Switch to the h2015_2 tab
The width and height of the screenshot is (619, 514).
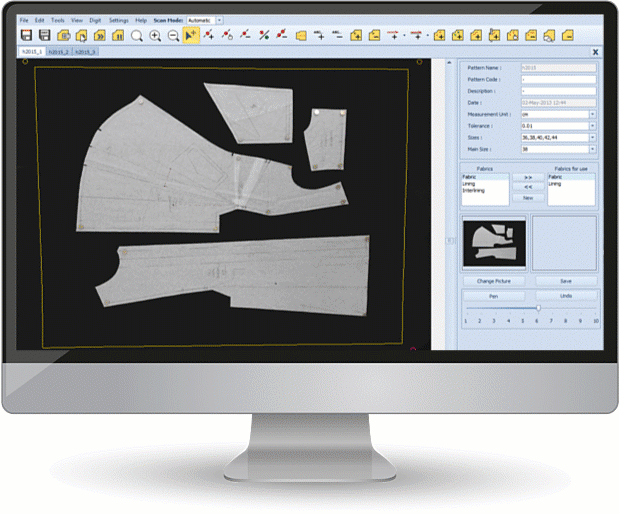(59, 51)
